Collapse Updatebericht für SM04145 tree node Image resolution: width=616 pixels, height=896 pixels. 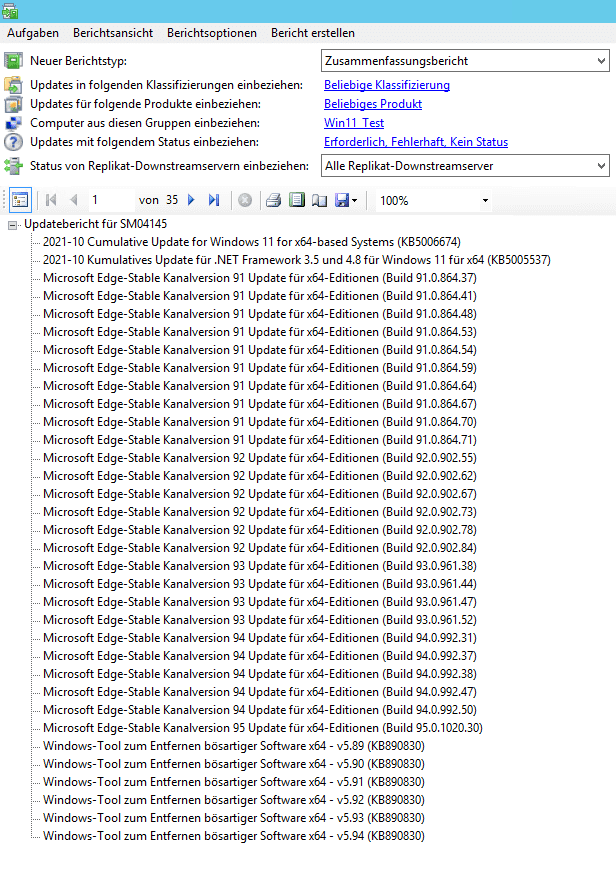(12, 225)
